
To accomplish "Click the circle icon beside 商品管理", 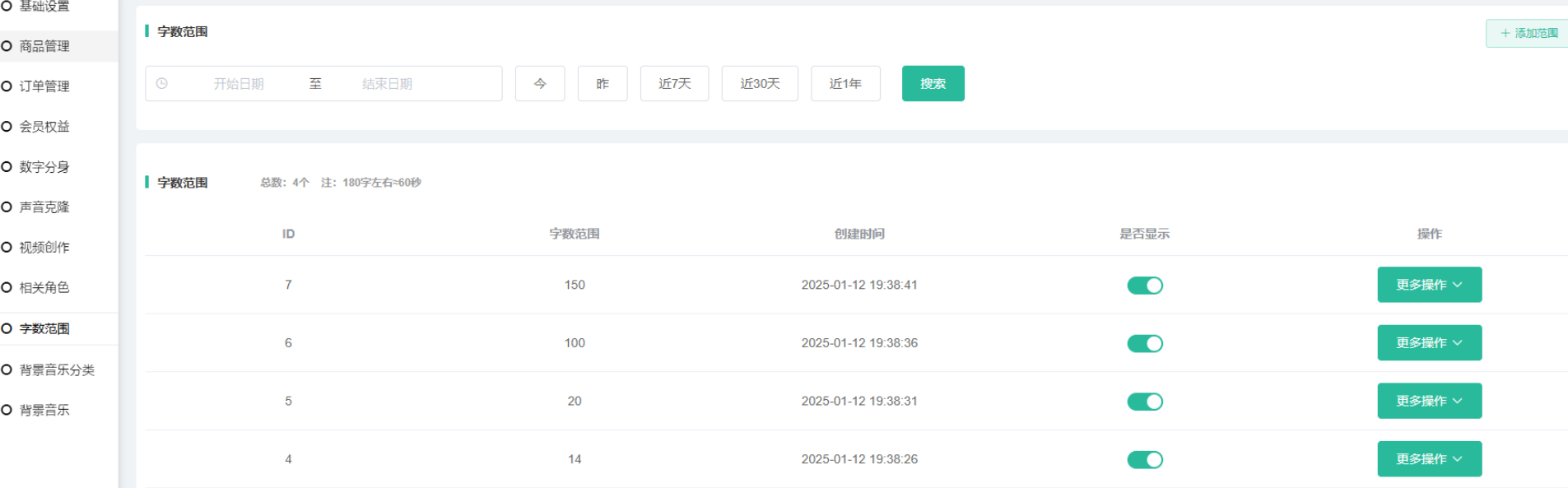I will (x=7, y=46).
